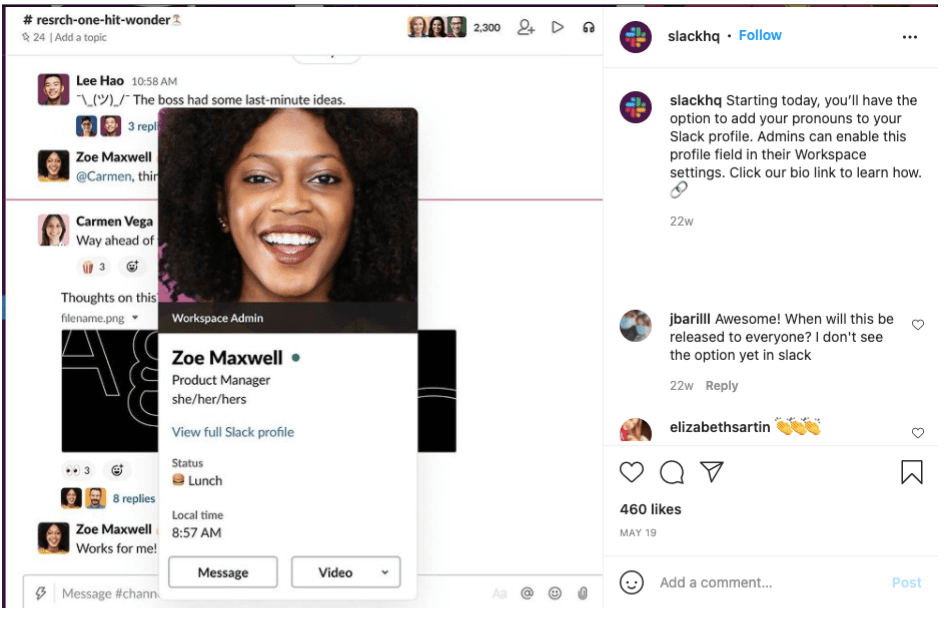
Task: Click the Instagram like heart icon
Action: pyautogui.click(x=632, y=472)
